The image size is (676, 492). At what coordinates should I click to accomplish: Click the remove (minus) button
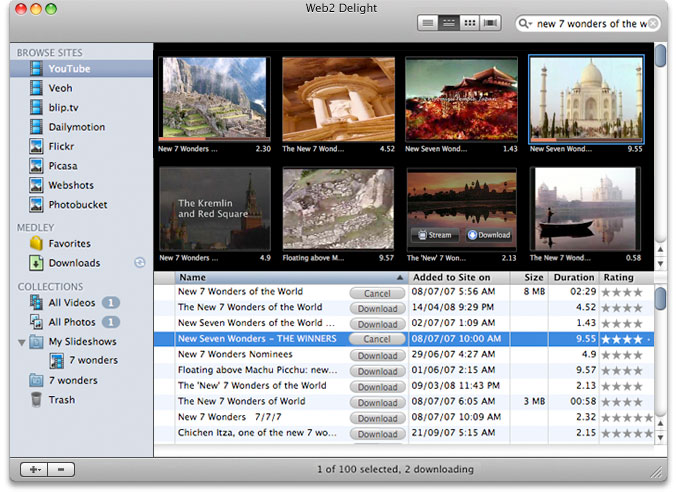tap(60, 469)
